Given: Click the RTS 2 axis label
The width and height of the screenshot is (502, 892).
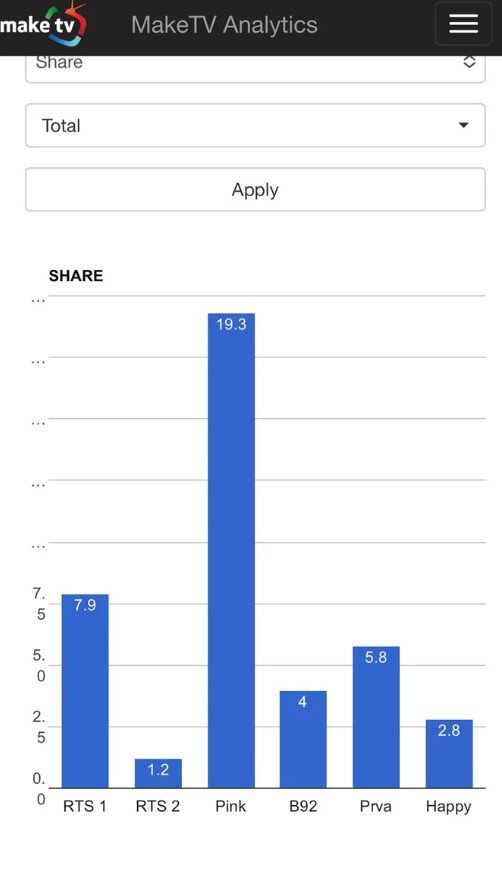Looking at the screenshot, I should click(x=158, y=807).
